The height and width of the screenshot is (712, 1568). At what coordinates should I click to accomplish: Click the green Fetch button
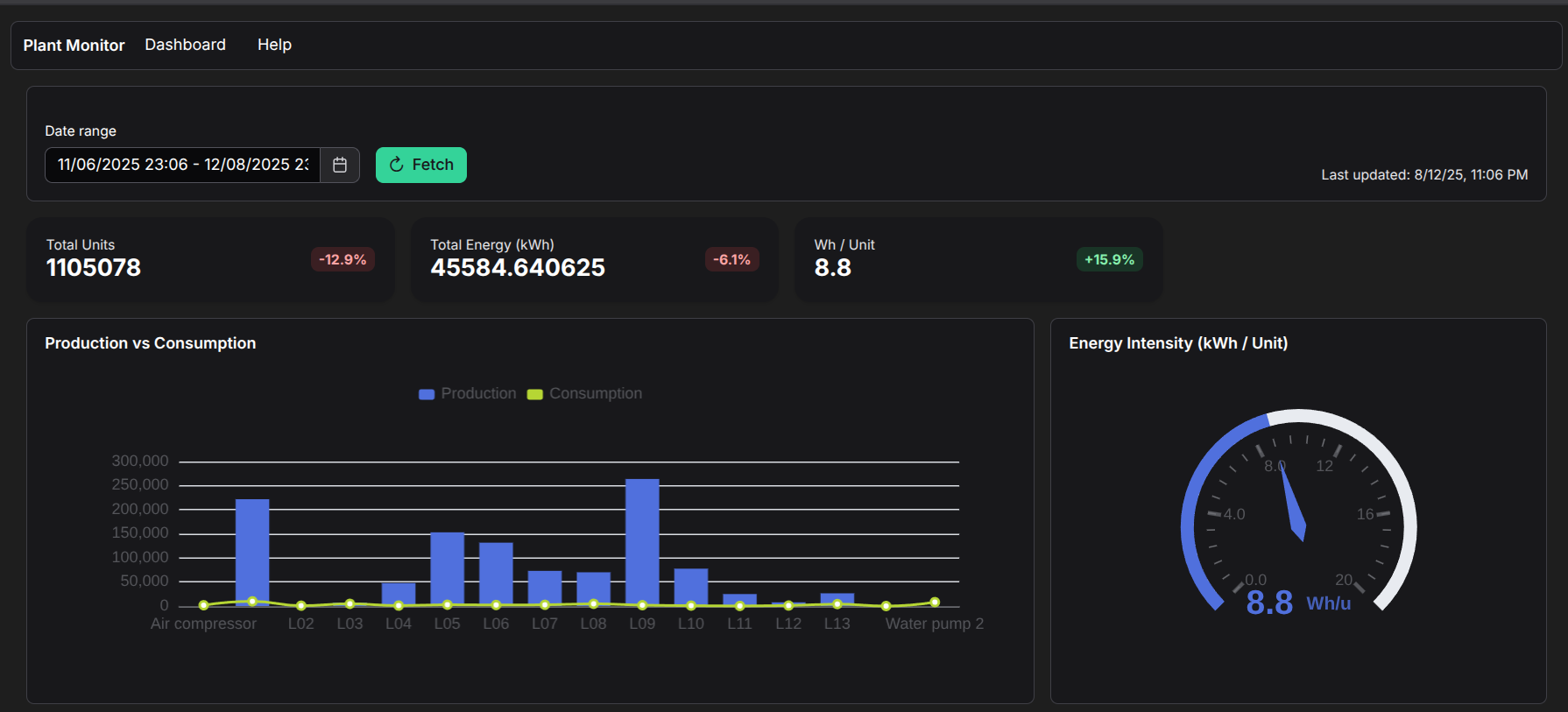(x=421, y=165)
